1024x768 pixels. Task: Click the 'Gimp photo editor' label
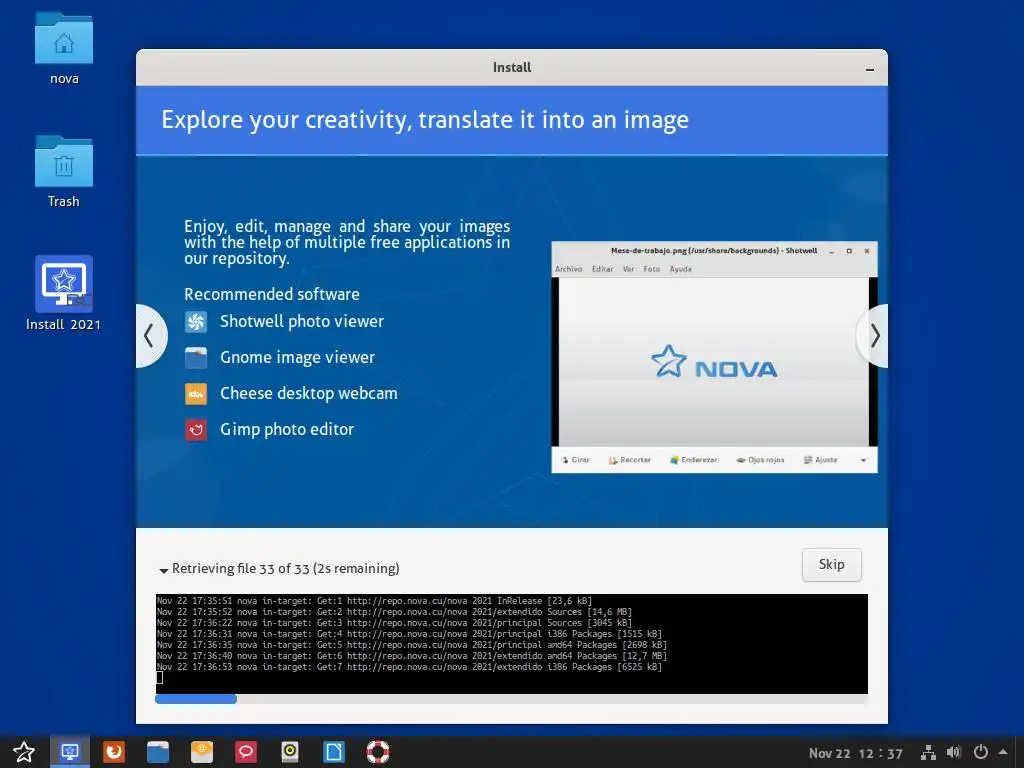287,430
